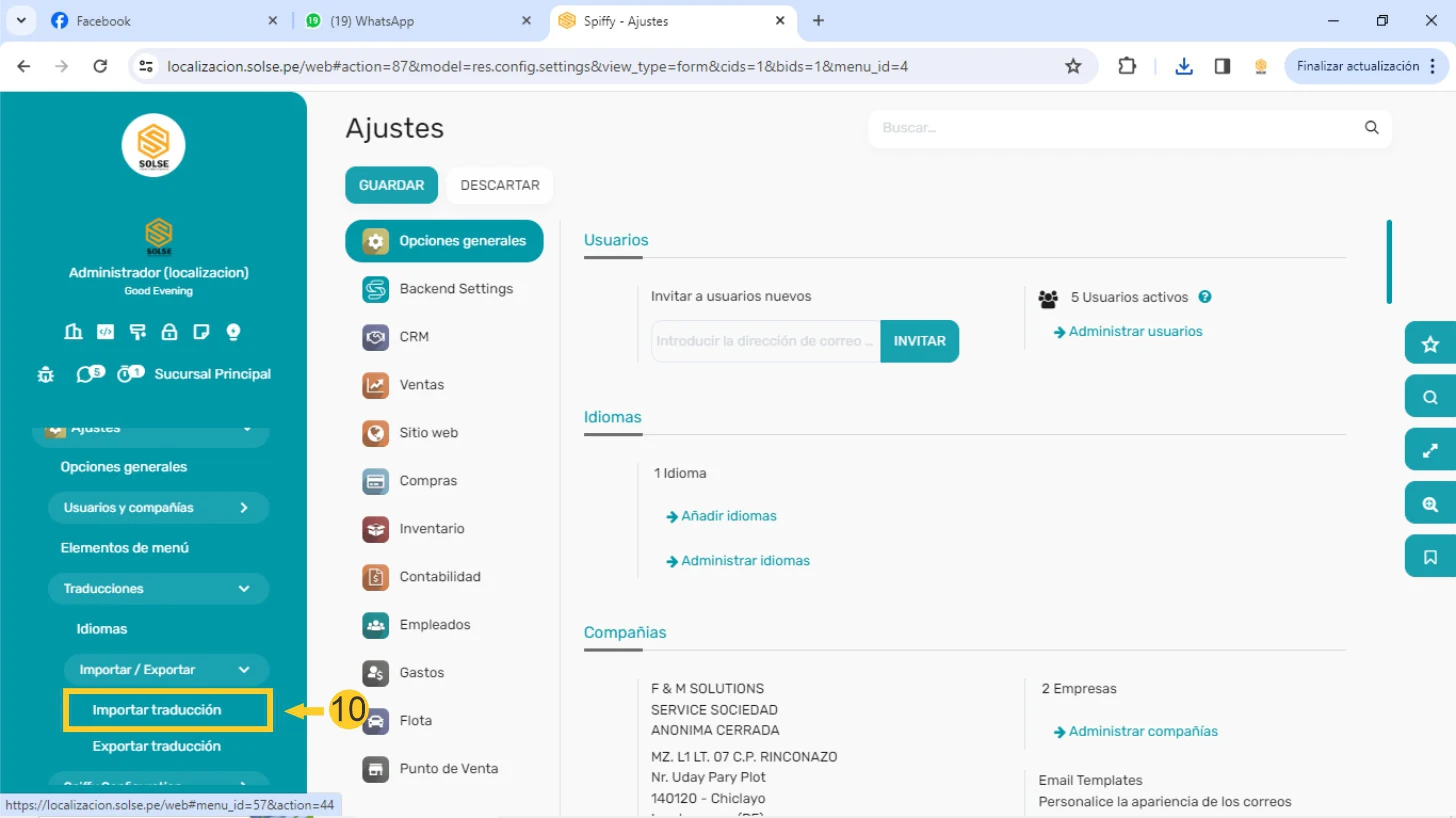The height and width of the screenshot is (818, 1456).
Task: Open the lightbulb icon in the sidebar
Action: (233, 332)
